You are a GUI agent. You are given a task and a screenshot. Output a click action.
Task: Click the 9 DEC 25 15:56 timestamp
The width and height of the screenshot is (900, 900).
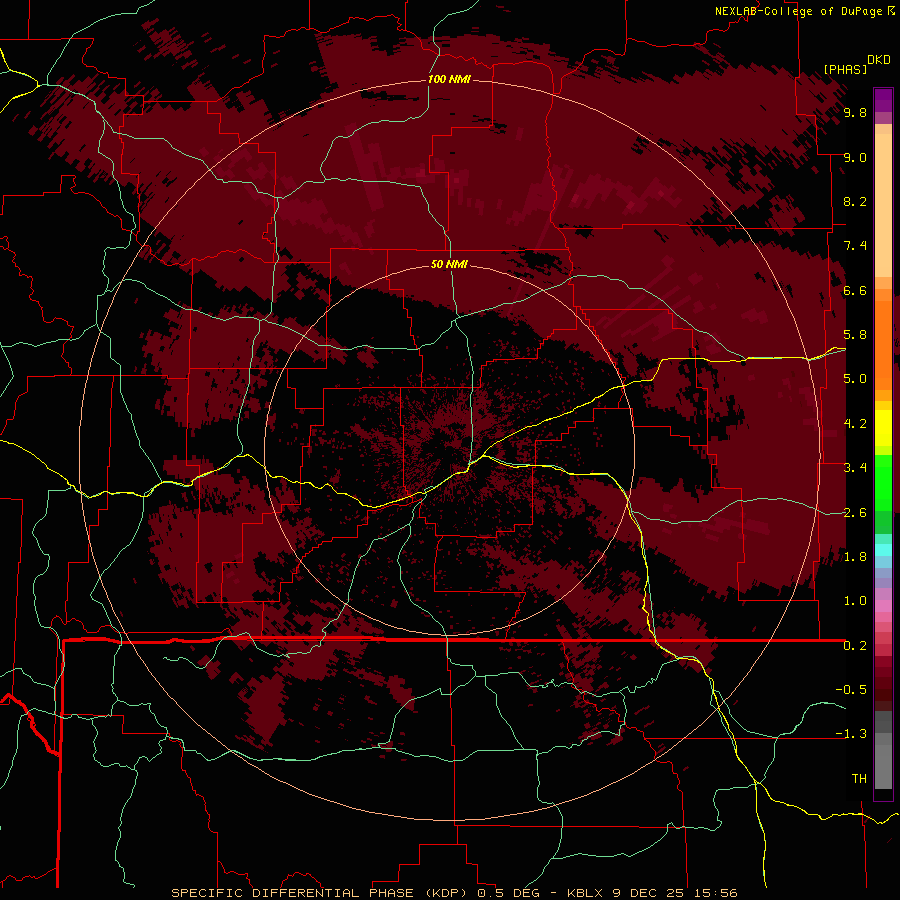[x=674, y=893]
